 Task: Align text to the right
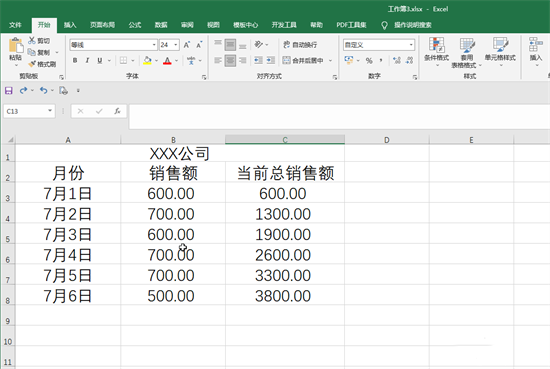tap(243, 60)
